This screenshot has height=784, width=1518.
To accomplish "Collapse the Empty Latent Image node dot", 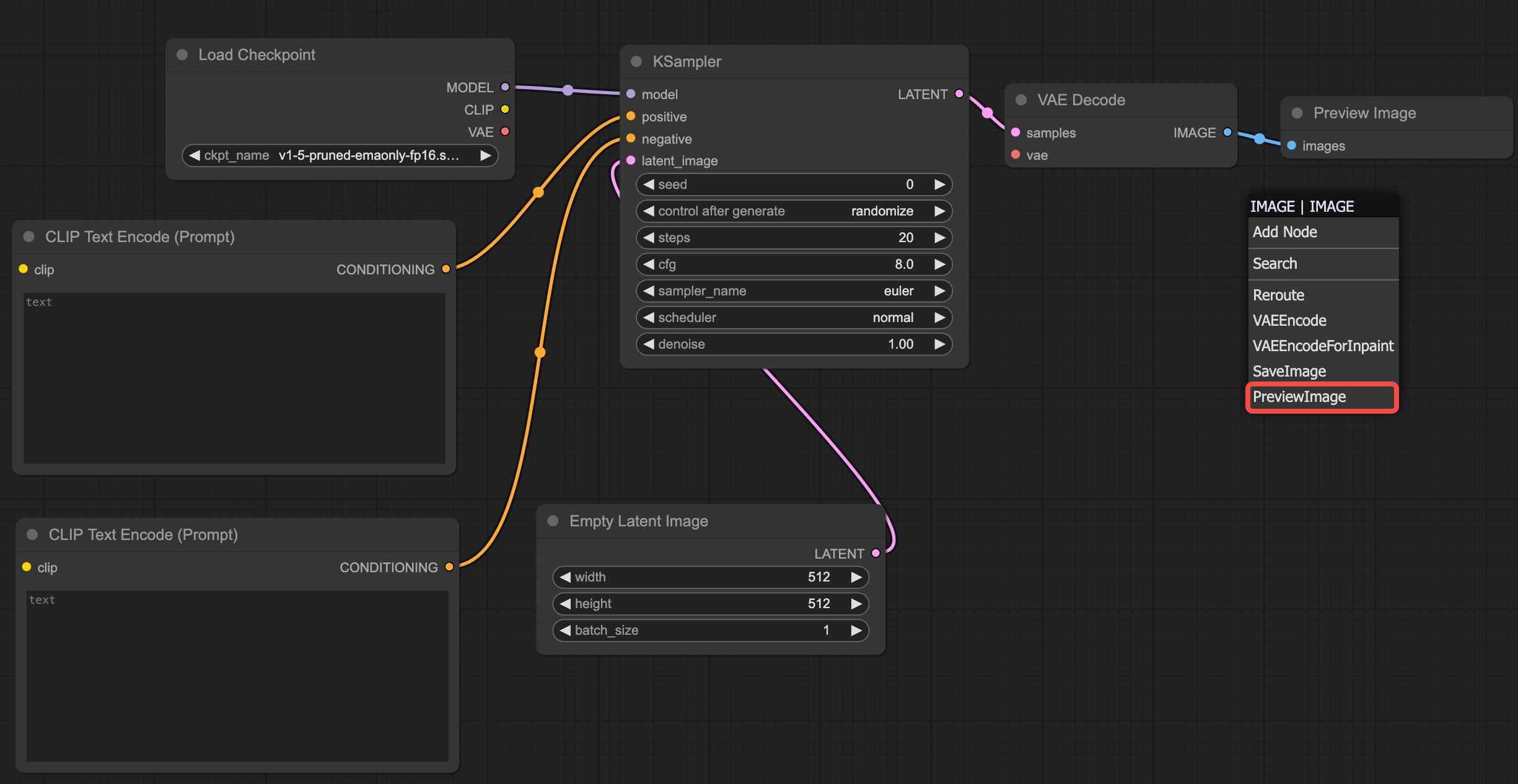I will (553, 521).
